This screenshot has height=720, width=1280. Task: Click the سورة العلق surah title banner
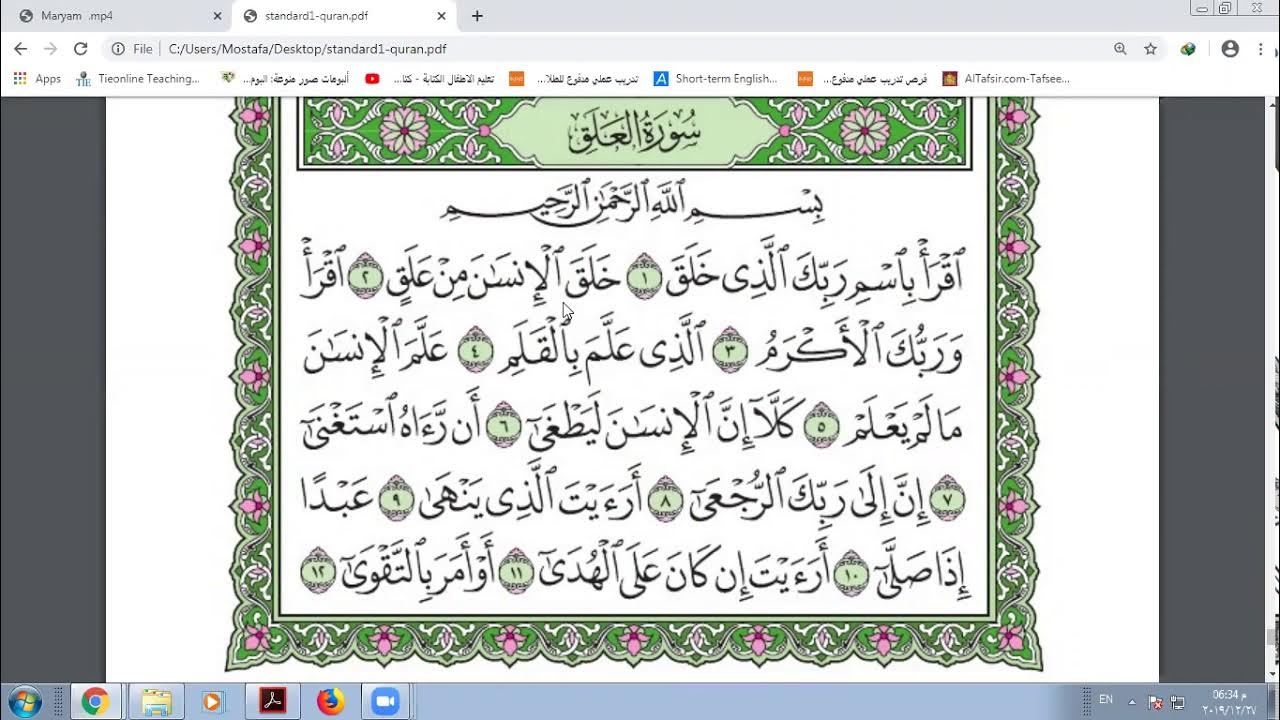pos(635,132)
